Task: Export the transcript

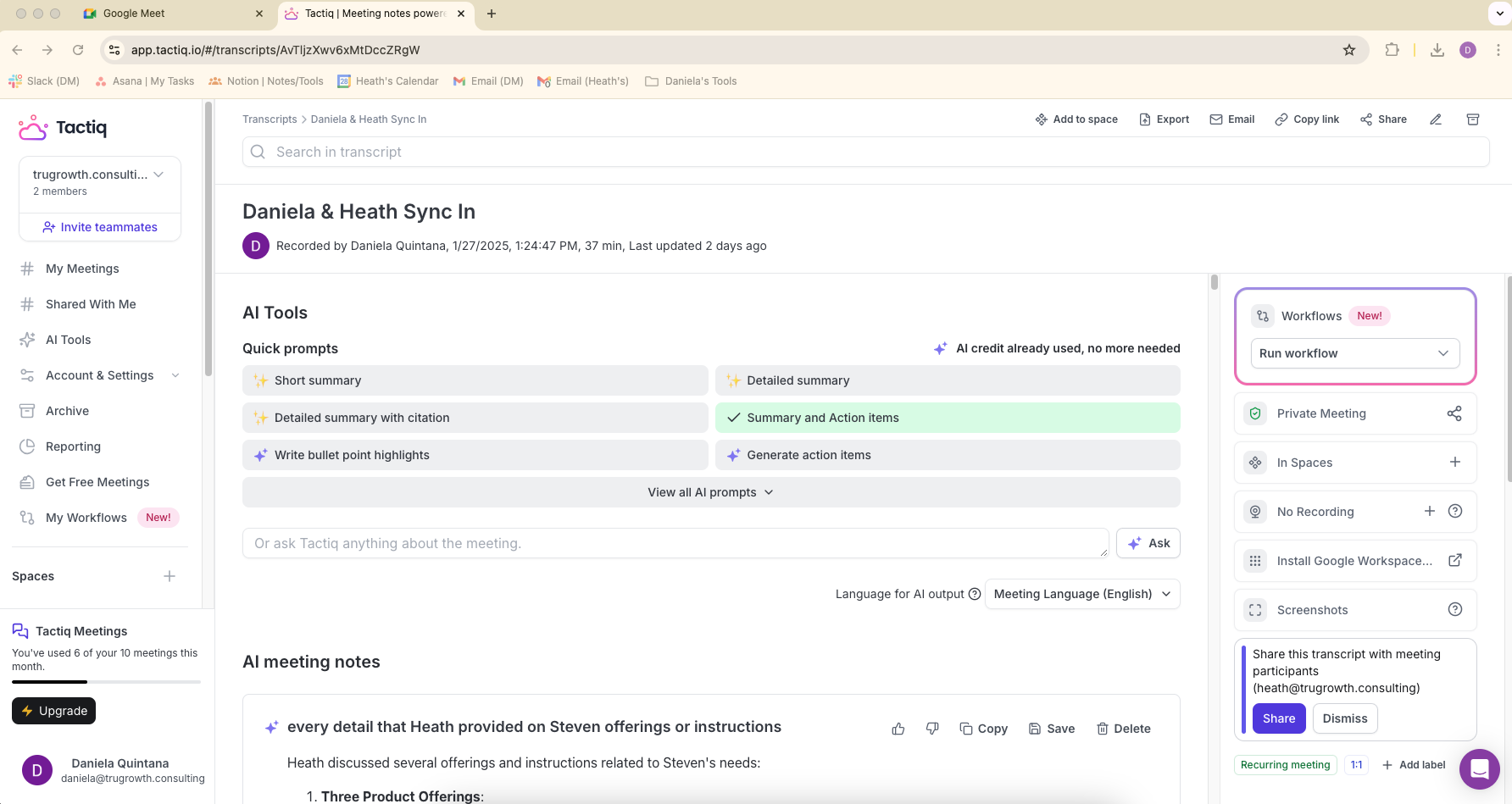Action: click(x=1165, y=119)
